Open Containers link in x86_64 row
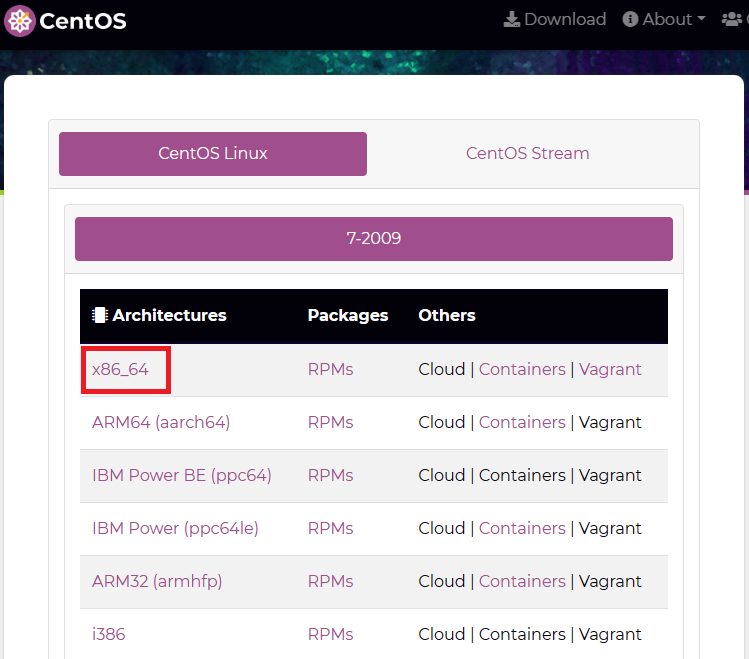This screenshot has width=749, height=659. [x=522, y=370]
